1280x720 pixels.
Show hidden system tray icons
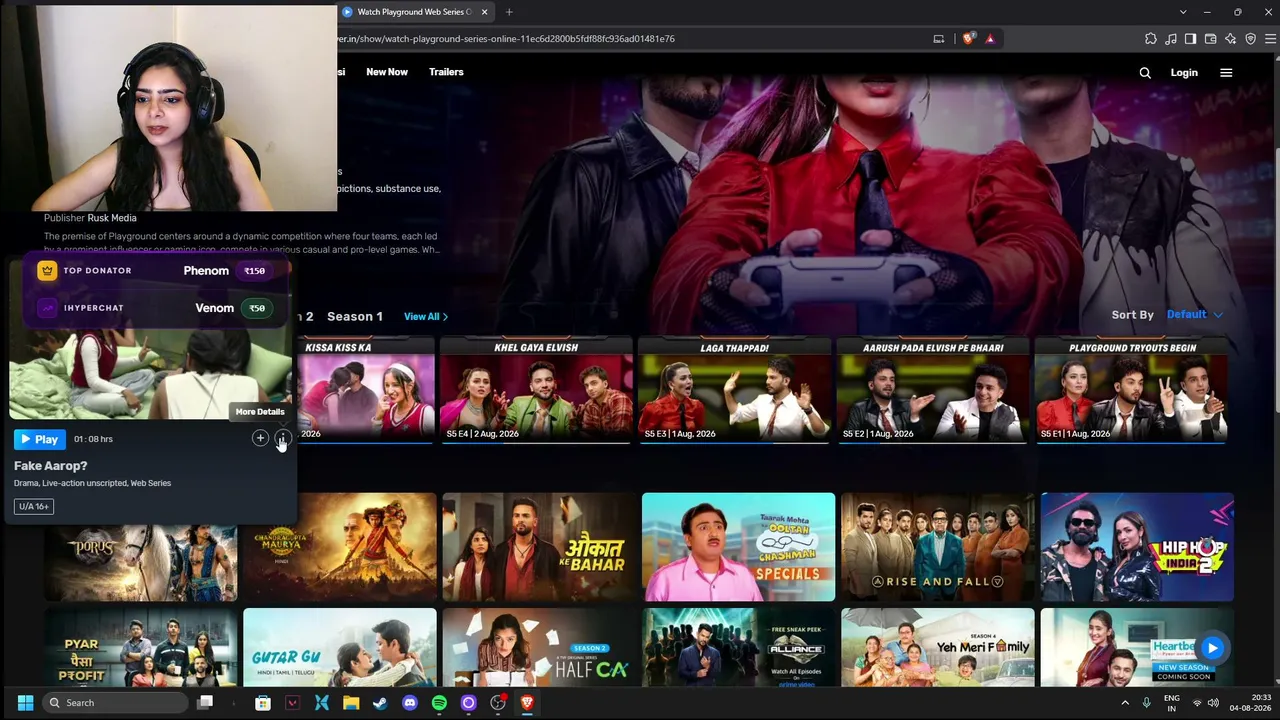[1125, 703]
